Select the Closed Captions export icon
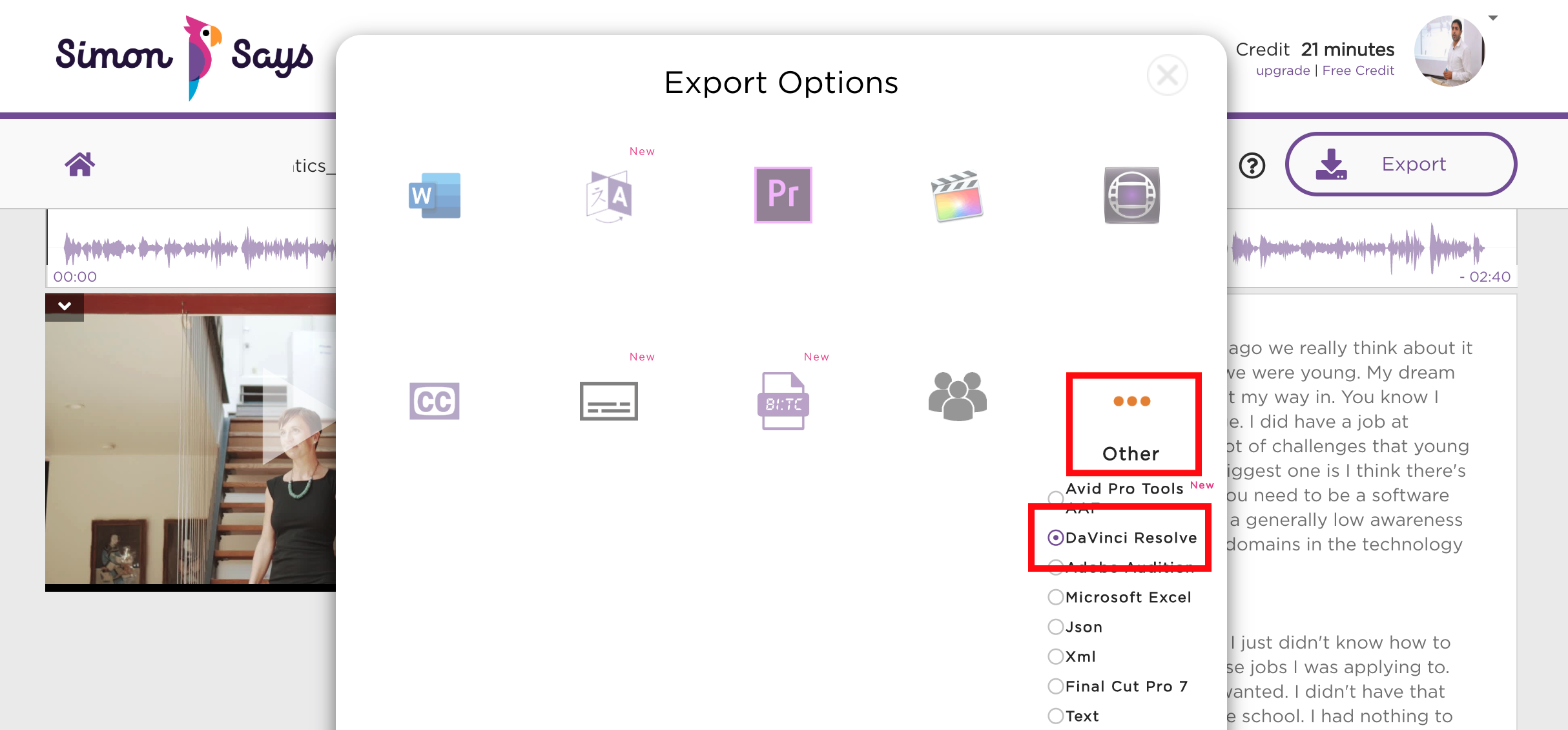The height and width of the screenshot is (730, 1568). 435,399
